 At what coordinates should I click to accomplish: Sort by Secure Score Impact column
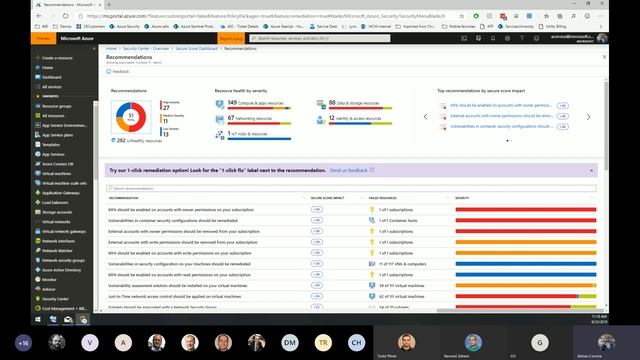coord(327,198)
